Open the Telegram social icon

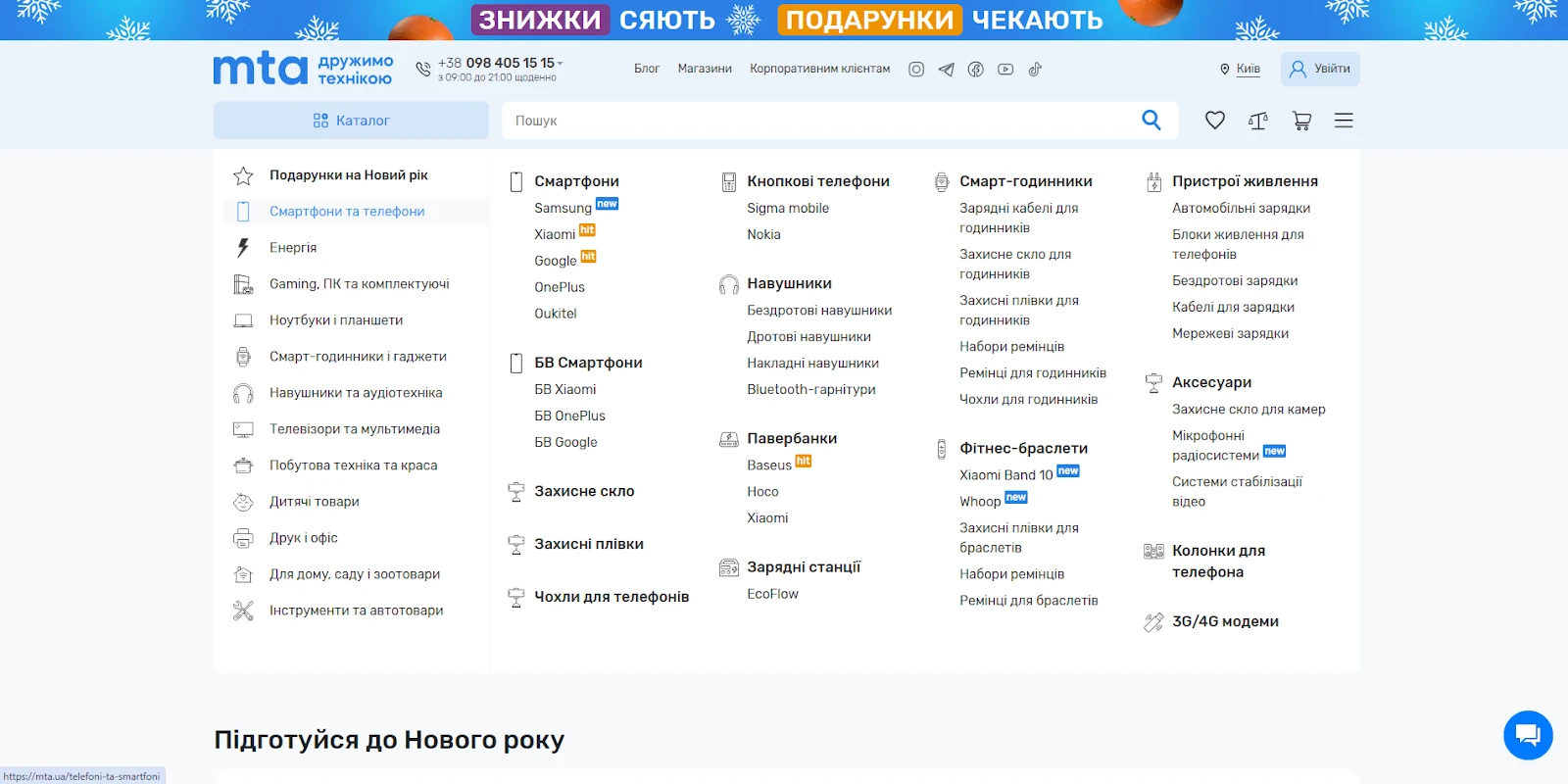click(x=946, y=70)
